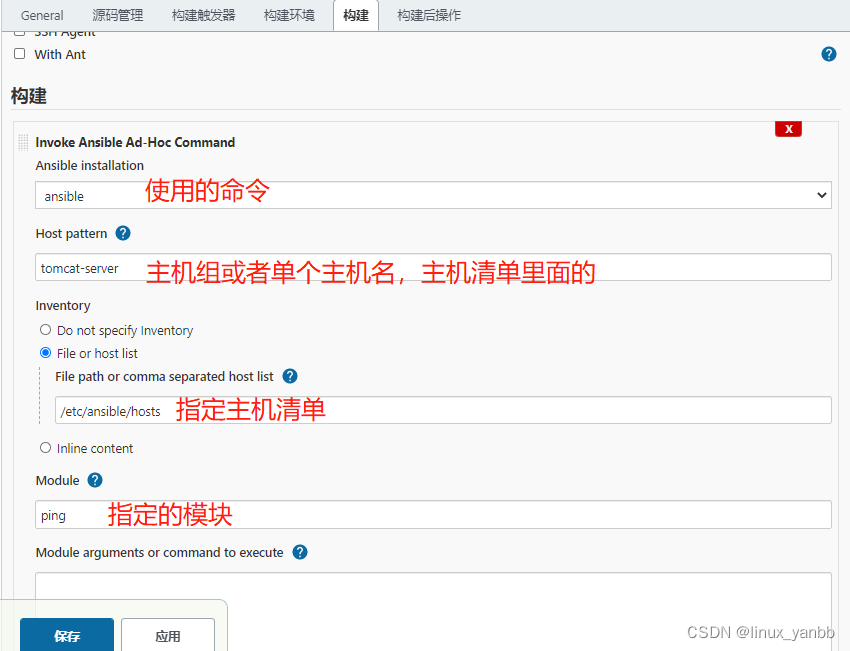Click the 保存 button

[66, 635]
